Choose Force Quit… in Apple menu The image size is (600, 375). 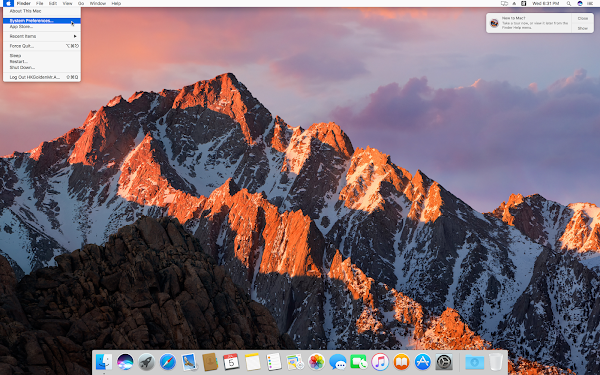(x=42, y=46)
